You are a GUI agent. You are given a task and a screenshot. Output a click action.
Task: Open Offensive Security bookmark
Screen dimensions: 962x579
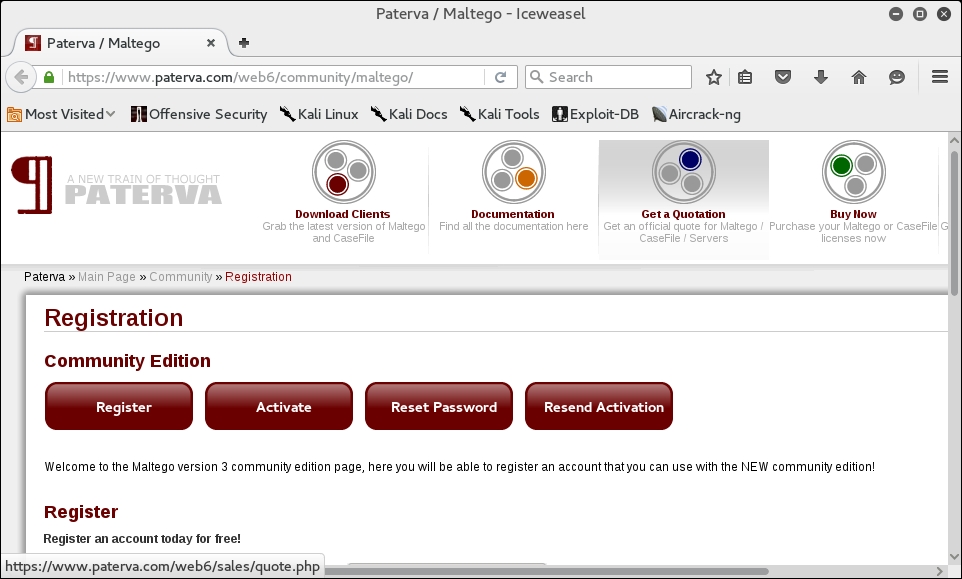coord(199,114)
